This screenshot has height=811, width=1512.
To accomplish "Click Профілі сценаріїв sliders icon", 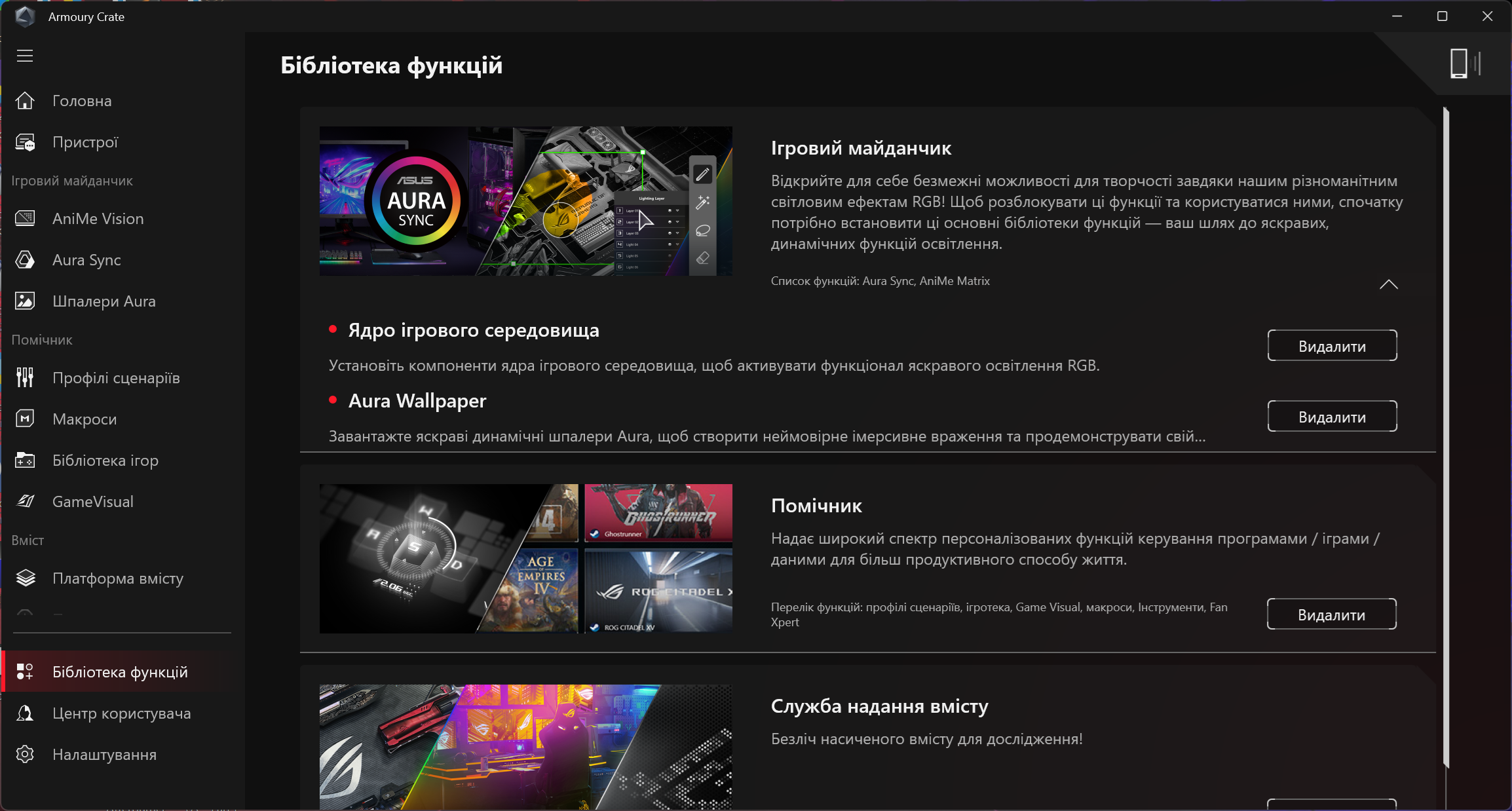I will [25, 378].
